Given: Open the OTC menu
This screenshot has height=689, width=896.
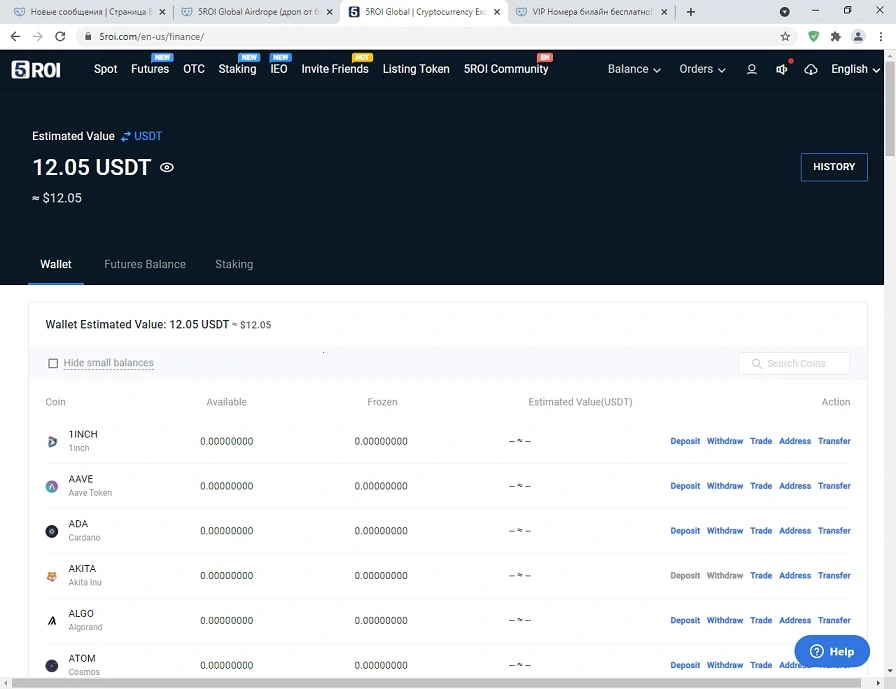Looking at the screenshot, I should [194, 69].
